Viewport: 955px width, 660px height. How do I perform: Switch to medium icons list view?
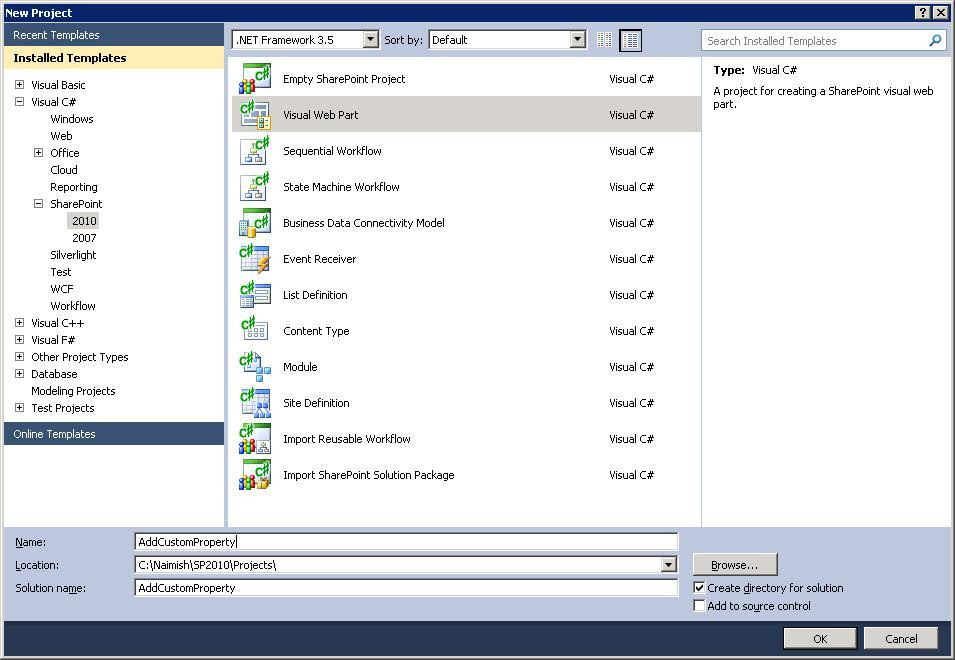[x=630, y=40]
